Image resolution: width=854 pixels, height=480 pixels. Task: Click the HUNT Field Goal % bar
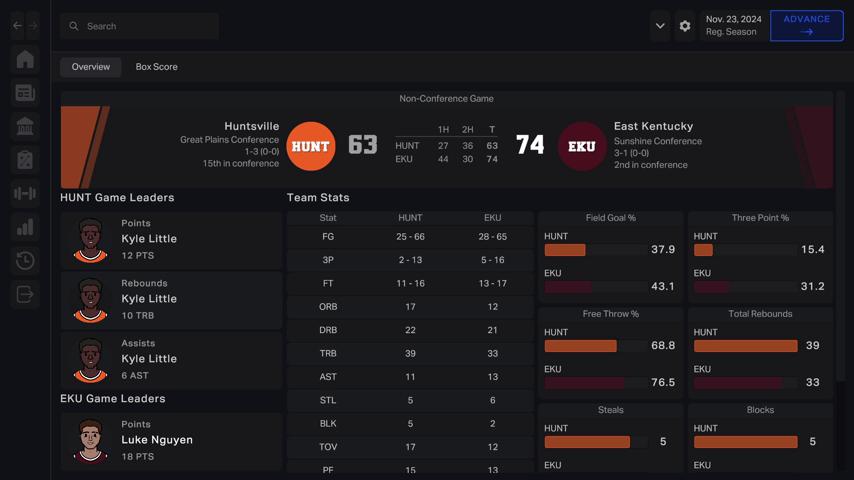(x=565, y=250)
